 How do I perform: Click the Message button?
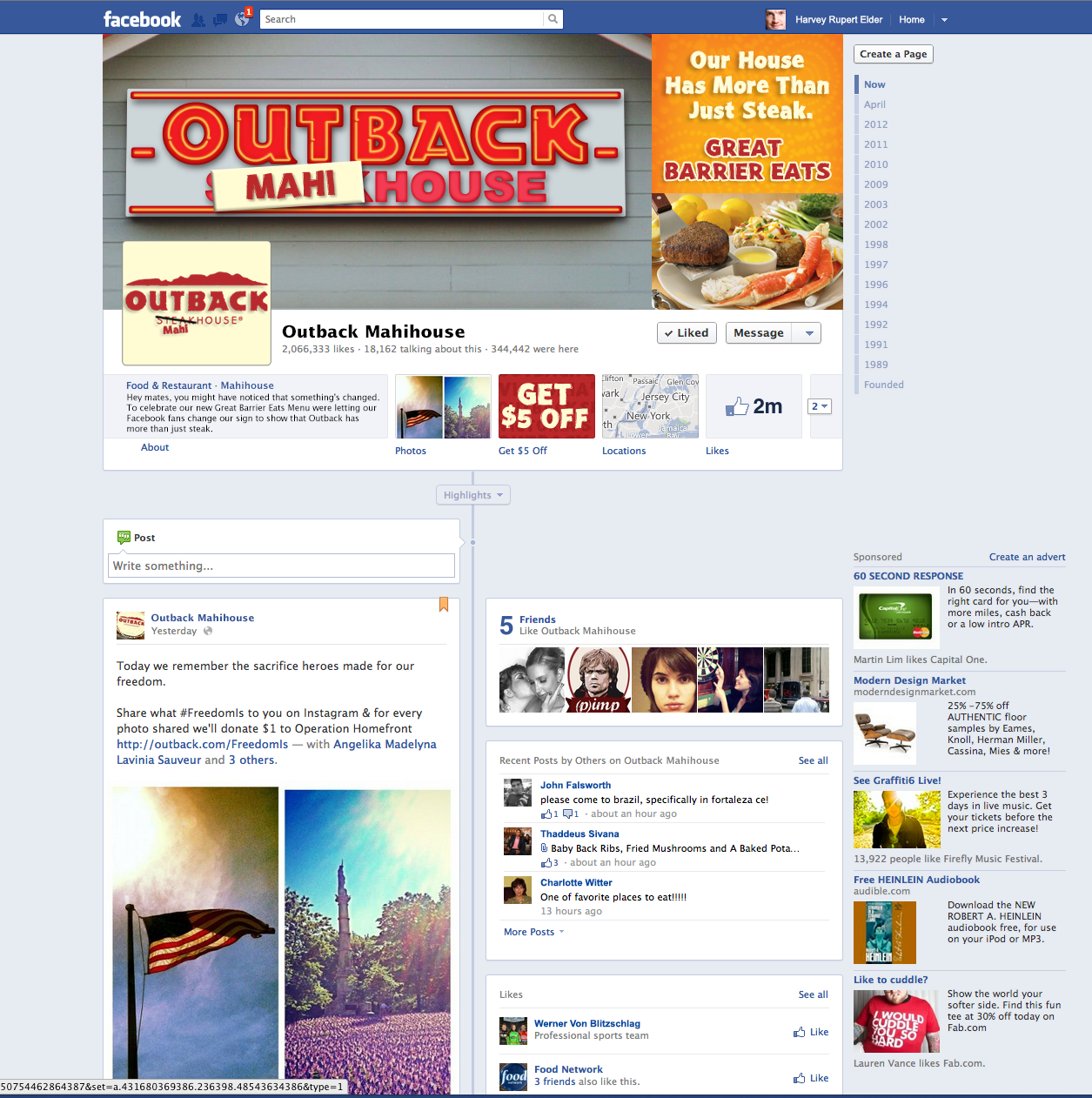[759, 332]
